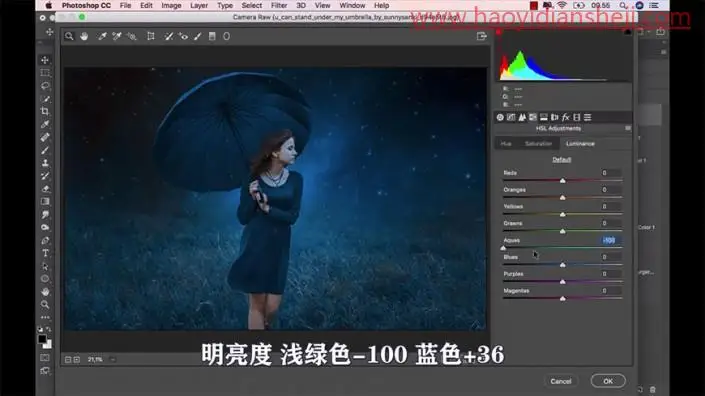Select the Rectangular Marquee tool
705x396 pixels.
click(x=45, y=73)
